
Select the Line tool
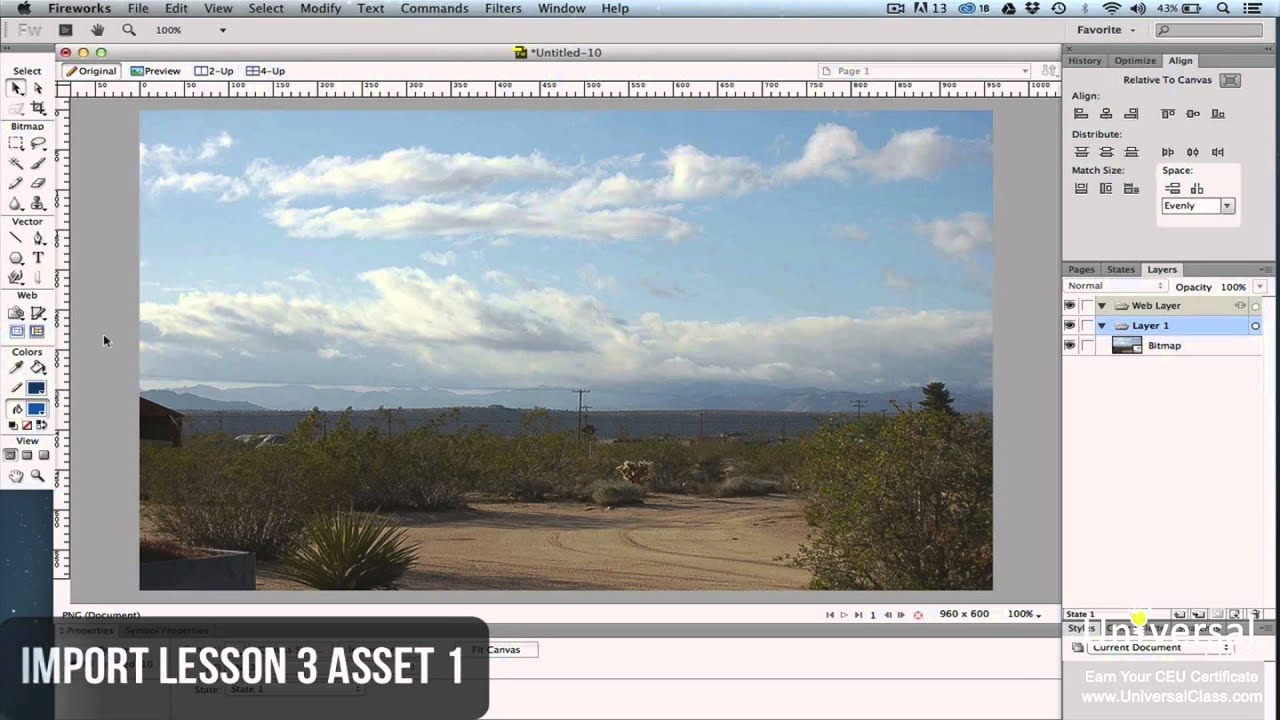click(x=16, y=238)
